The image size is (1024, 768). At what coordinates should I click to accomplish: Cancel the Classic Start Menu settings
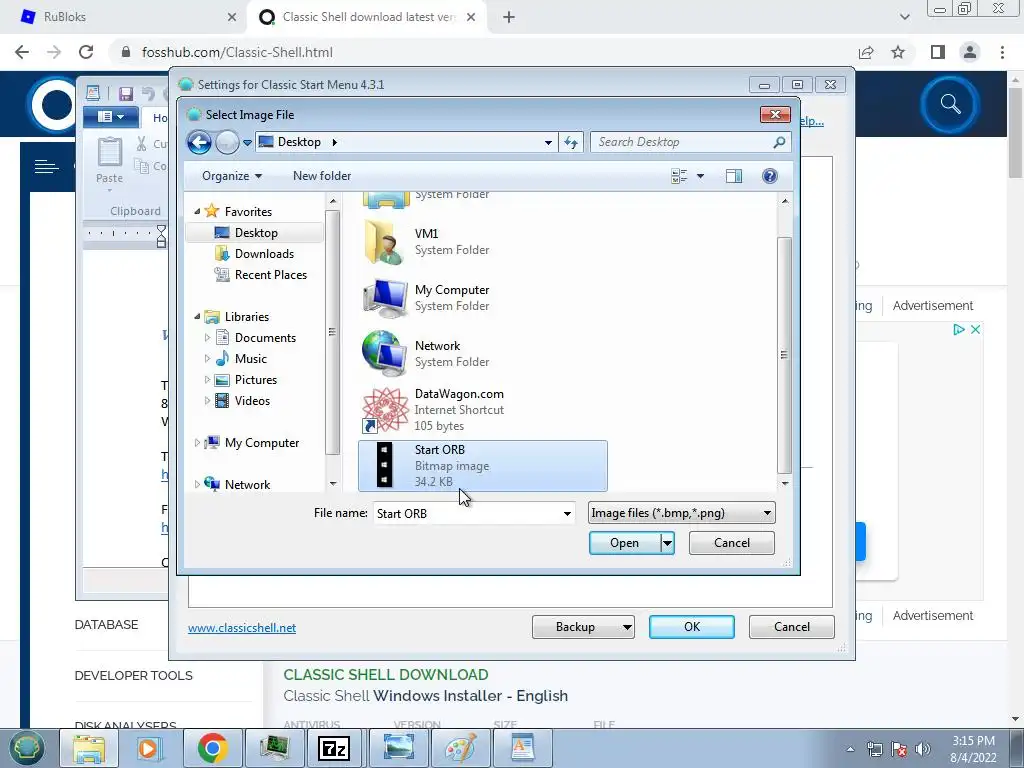tap(792, 627)
